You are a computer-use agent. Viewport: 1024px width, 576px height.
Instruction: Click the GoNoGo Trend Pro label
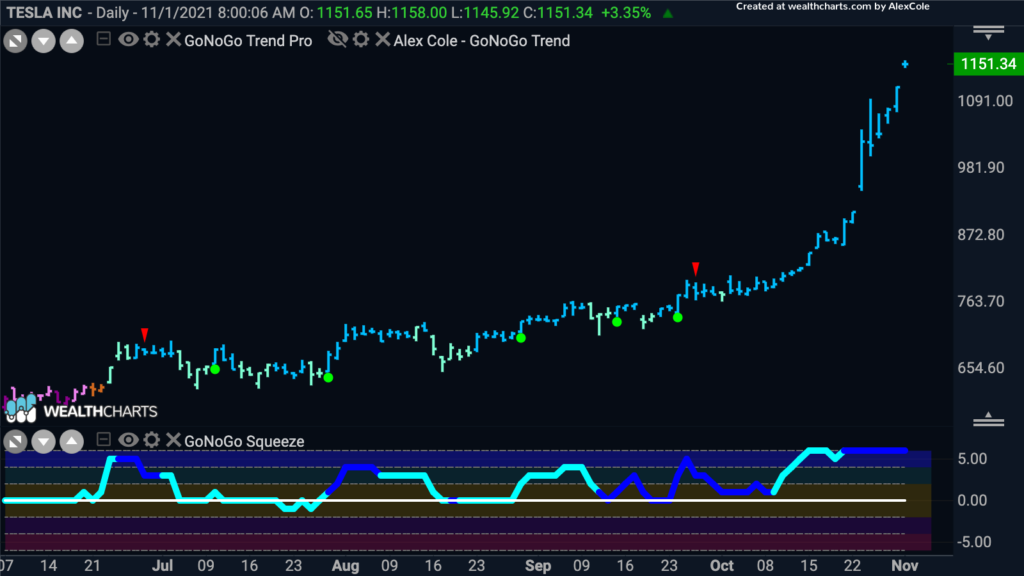pos(248,40)
